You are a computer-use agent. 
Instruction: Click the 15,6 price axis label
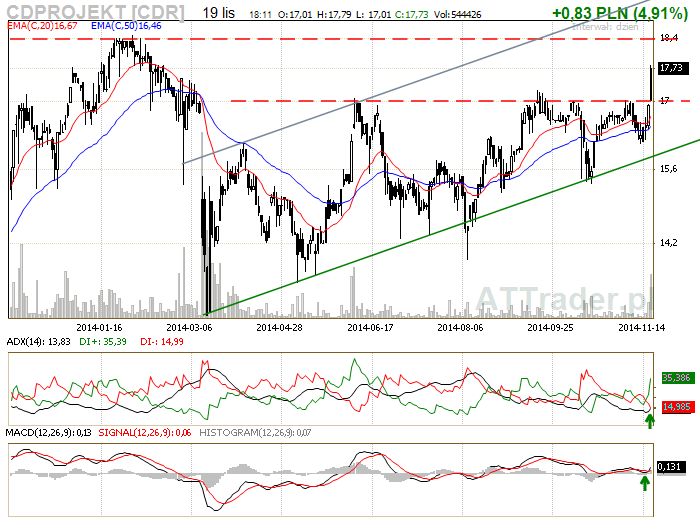pos(668,169)
